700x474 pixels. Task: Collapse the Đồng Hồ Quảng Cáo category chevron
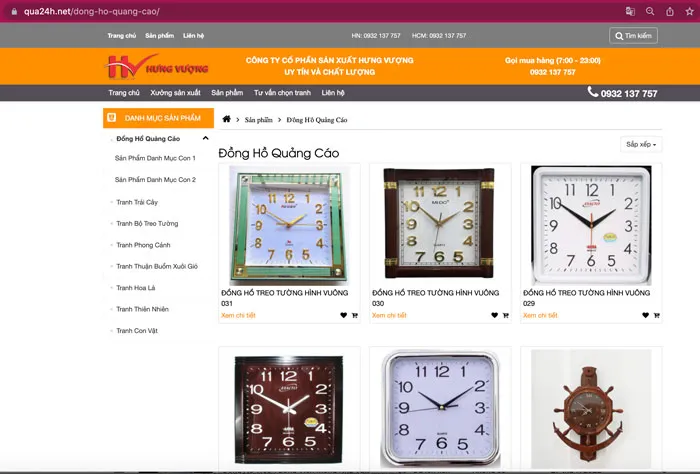tap(205, 138)
